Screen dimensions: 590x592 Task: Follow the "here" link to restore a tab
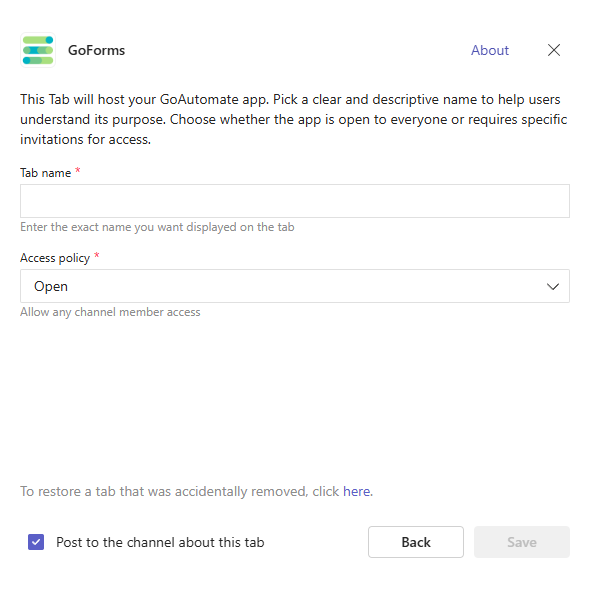click(356, 491)
